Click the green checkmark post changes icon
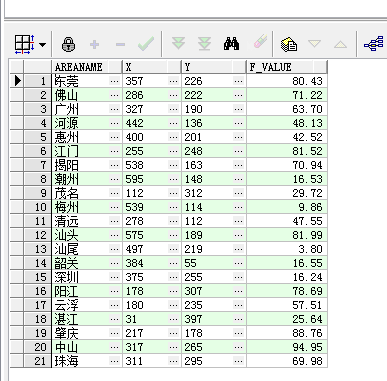The height and width of the screenshot is (381, 387). click(x=146, y=44)
